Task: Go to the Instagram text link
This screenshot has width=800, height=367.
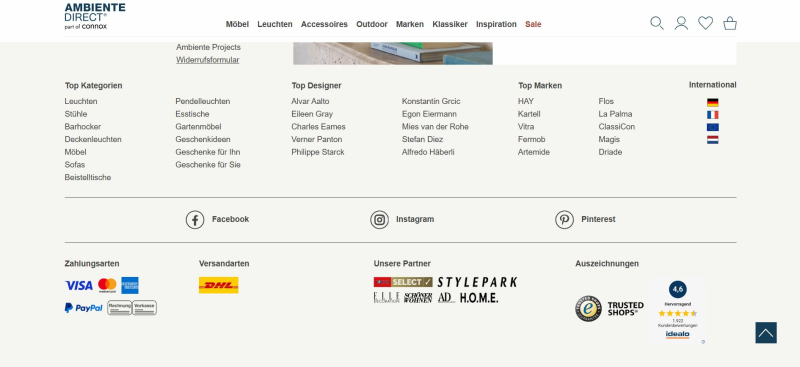Action: (415, 219)
